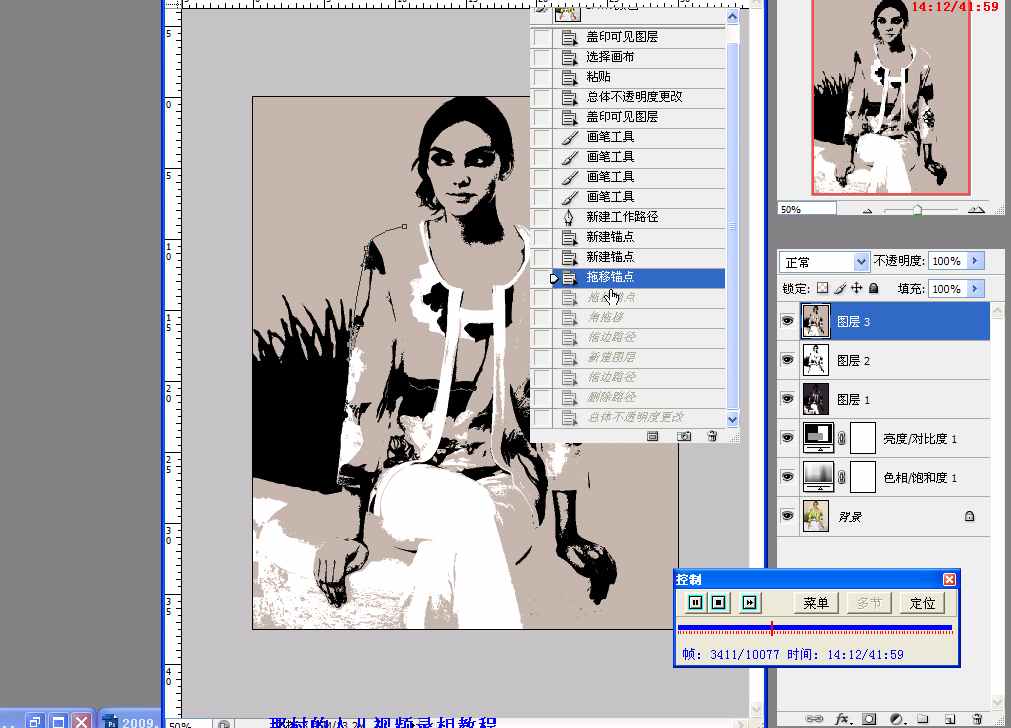Image resolution: width=1011 pixels, height=728 pixels.
Task: Delete layer using Layers panel trash icon
Action: point(977,718)
